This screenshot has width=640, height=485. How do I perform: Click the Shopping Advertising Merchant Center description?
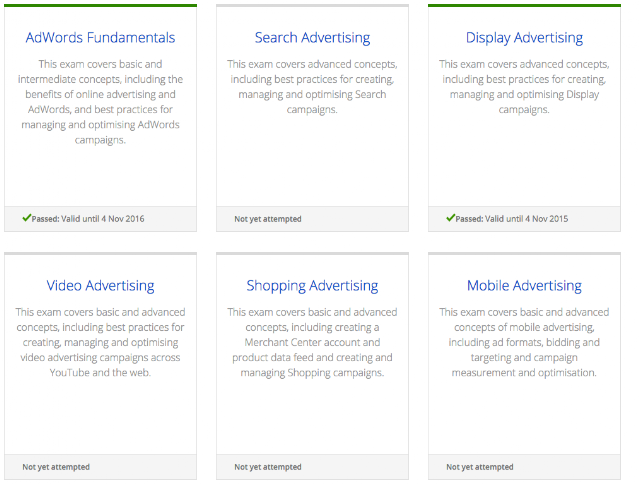click(312, 342)
